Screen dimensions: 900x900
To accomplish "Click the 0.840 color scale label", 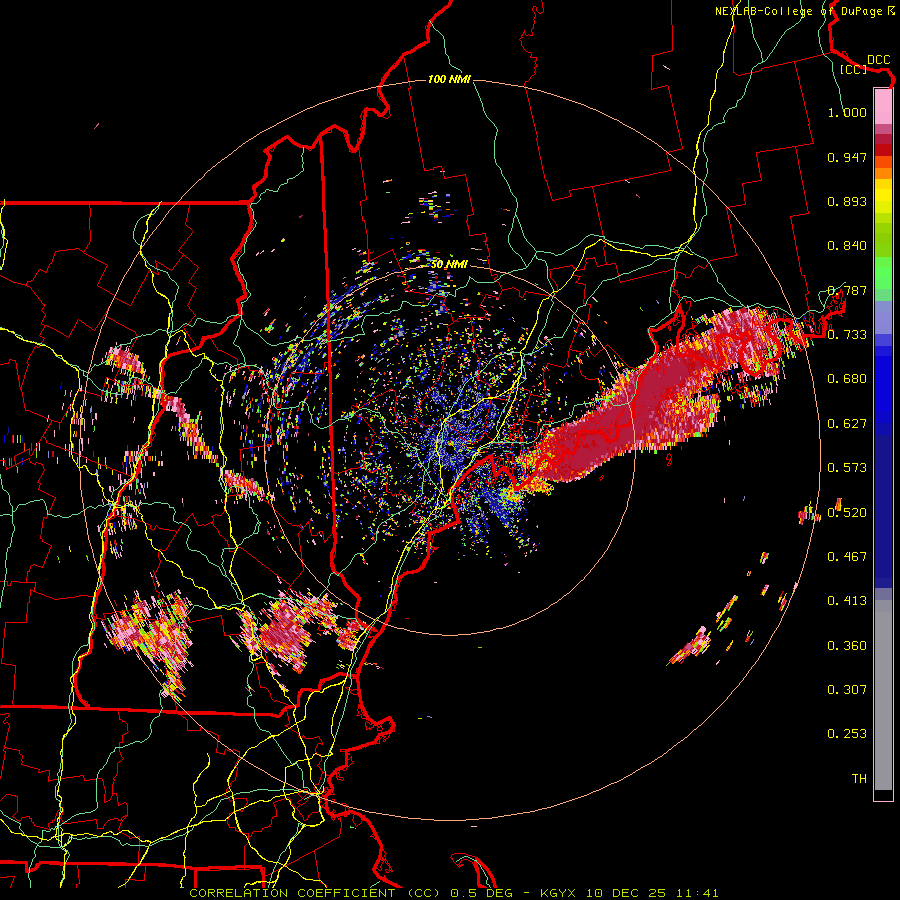I will pos(847,246).
